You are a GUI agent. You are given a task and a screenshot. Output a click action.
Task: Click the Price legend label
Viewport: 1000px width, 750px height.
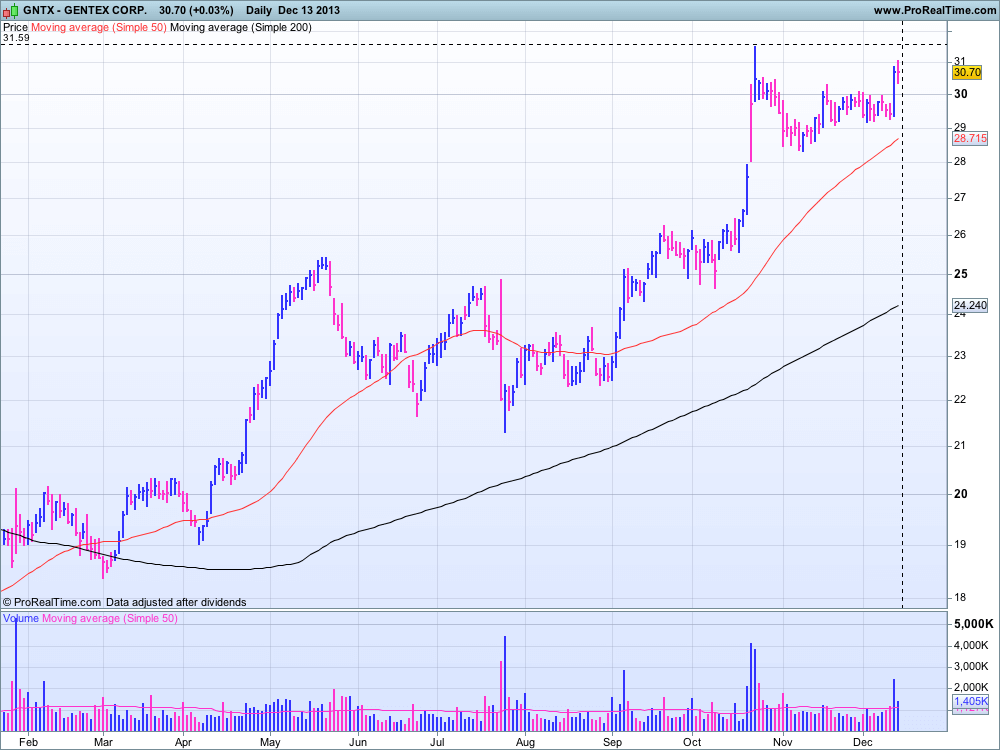15,27
